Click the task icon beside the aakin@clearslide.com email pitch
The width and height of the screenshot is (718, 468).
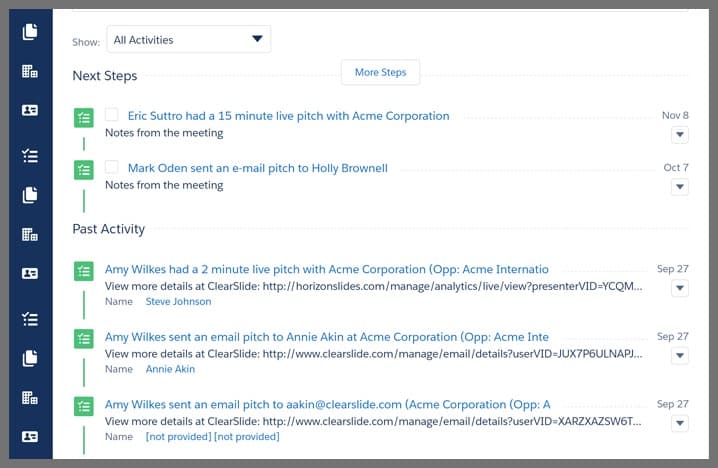[x=84, y=408]
